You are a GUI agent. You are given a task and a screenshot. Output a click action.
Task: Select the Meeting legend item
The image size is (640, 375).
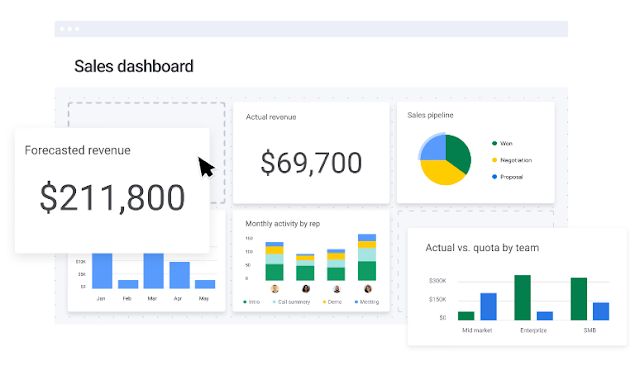click(x=367, y=302)
